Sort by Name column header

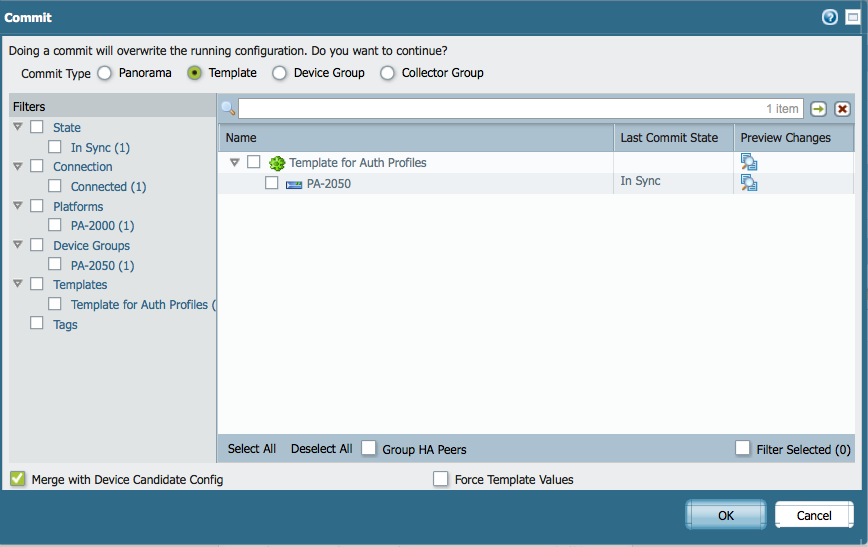416,138
